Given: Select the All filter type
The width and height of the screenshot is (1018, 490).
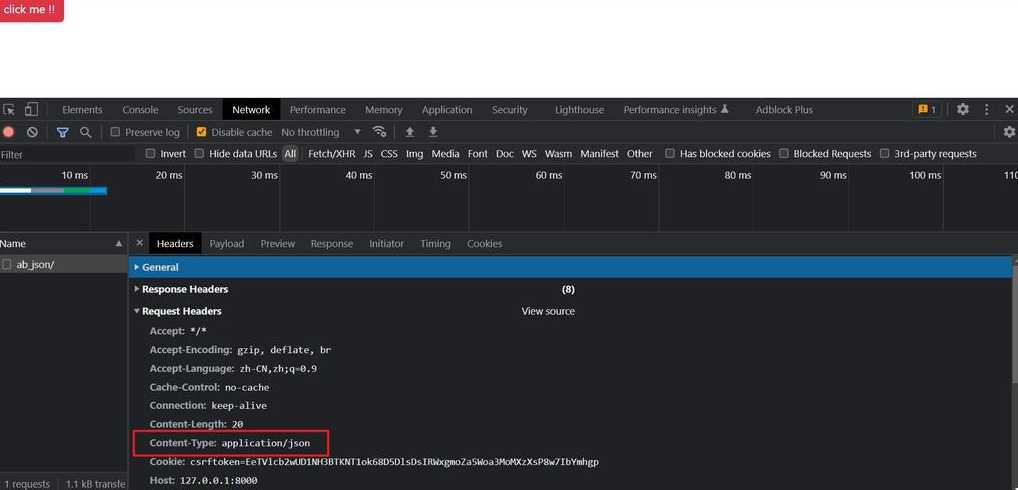Looking at the screenshot, I should pos(290,154).
